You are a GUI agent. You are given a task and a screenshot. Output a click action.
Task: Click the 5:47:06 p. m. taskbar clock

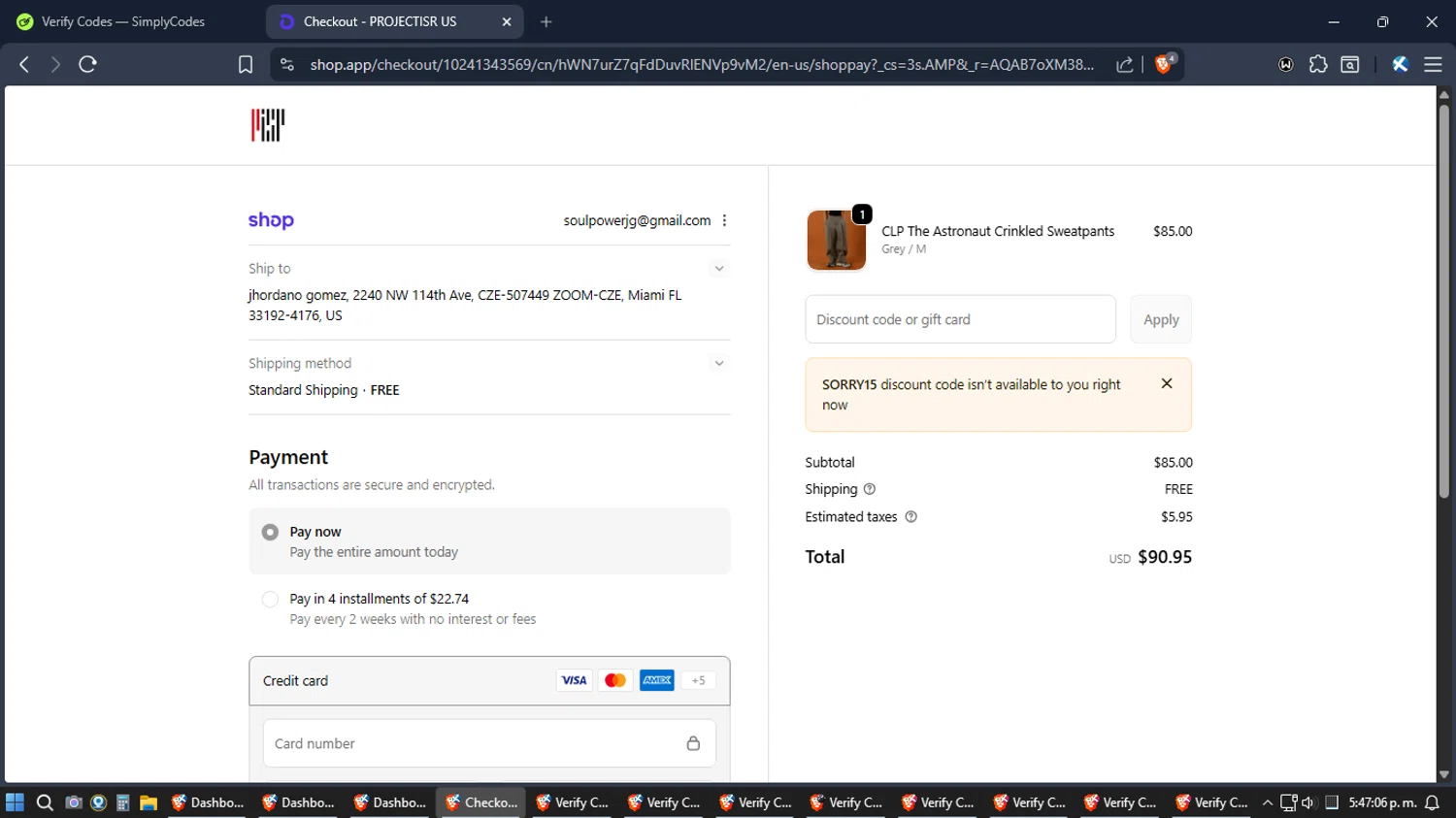coord(1382,802)
